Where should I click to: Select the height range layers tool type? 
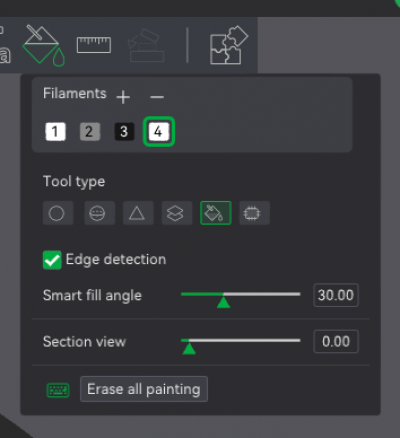177,213
